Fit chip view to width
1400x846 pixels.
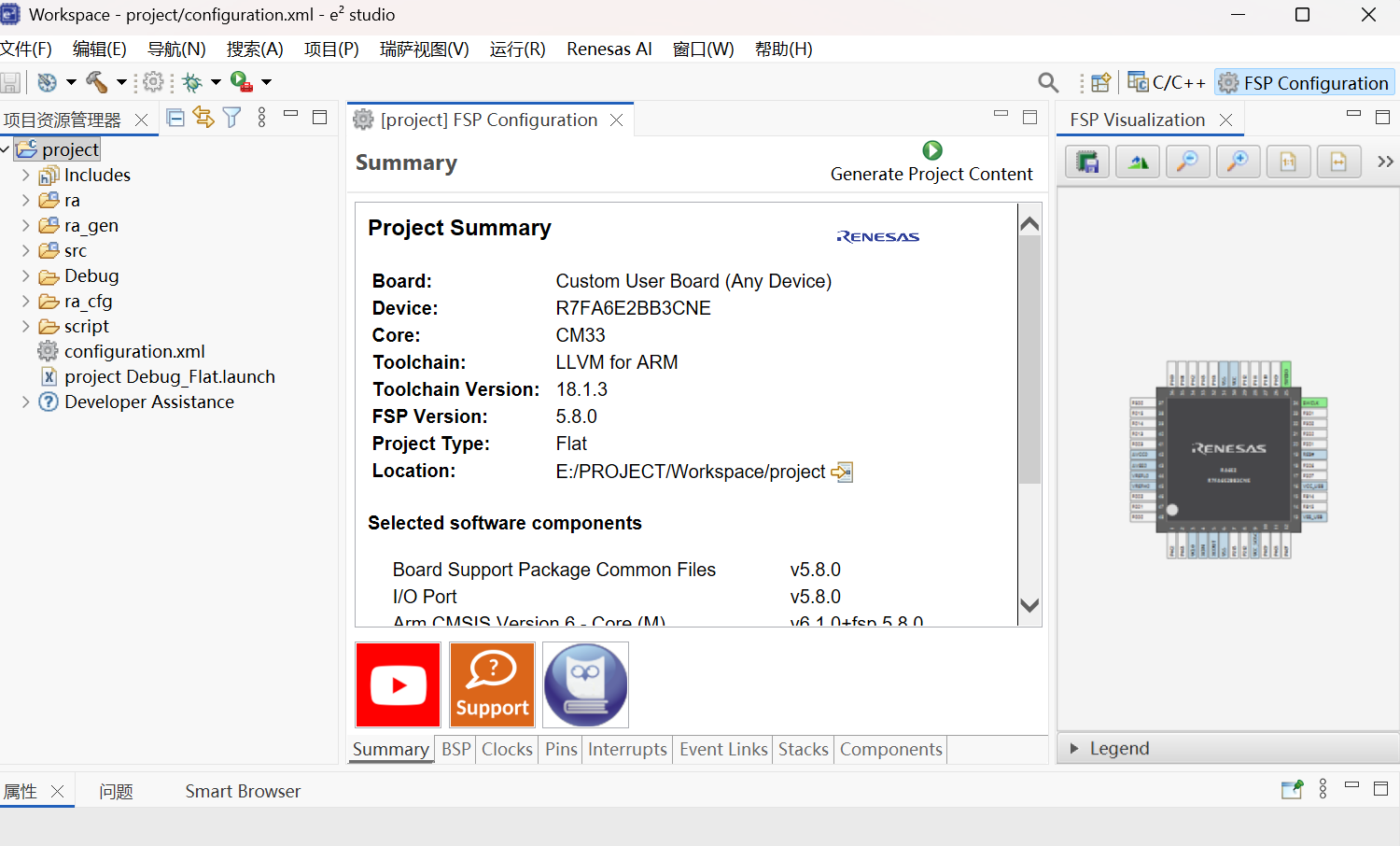[1339, 162]
